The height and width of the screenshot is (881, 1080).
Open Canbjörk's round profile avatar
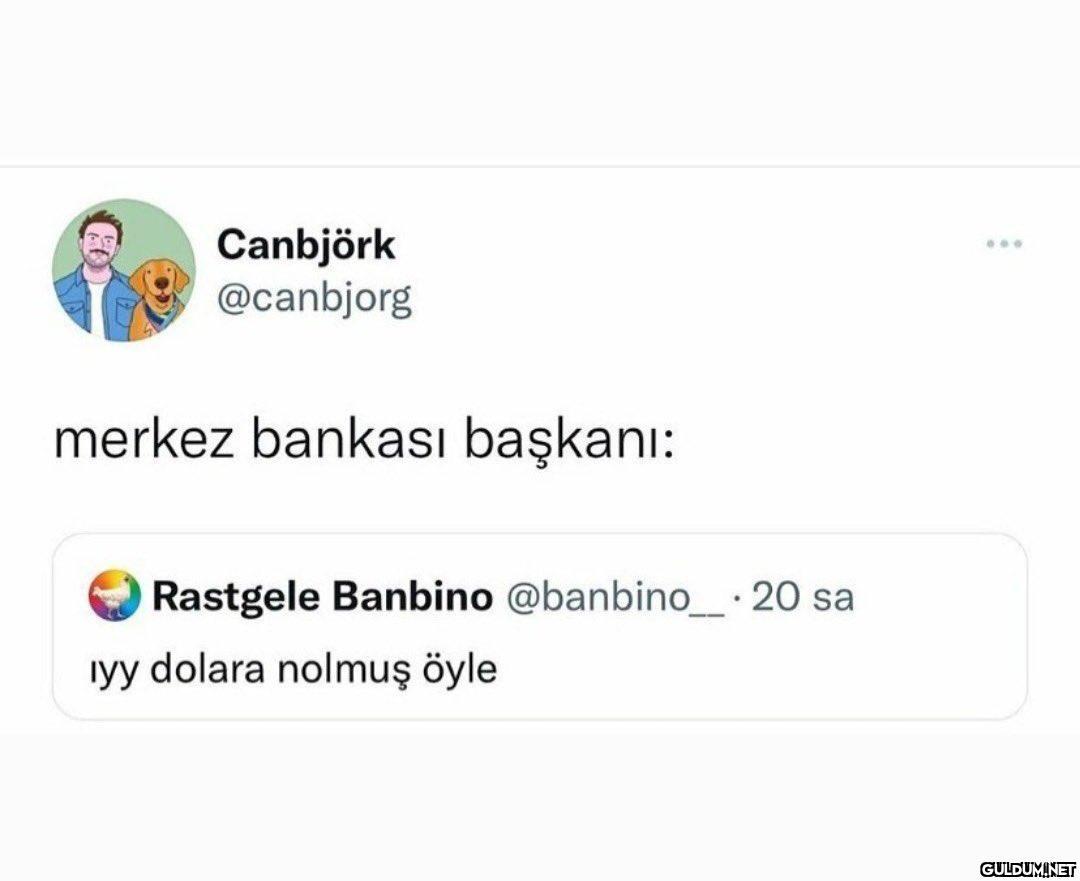tap(124, 270)
